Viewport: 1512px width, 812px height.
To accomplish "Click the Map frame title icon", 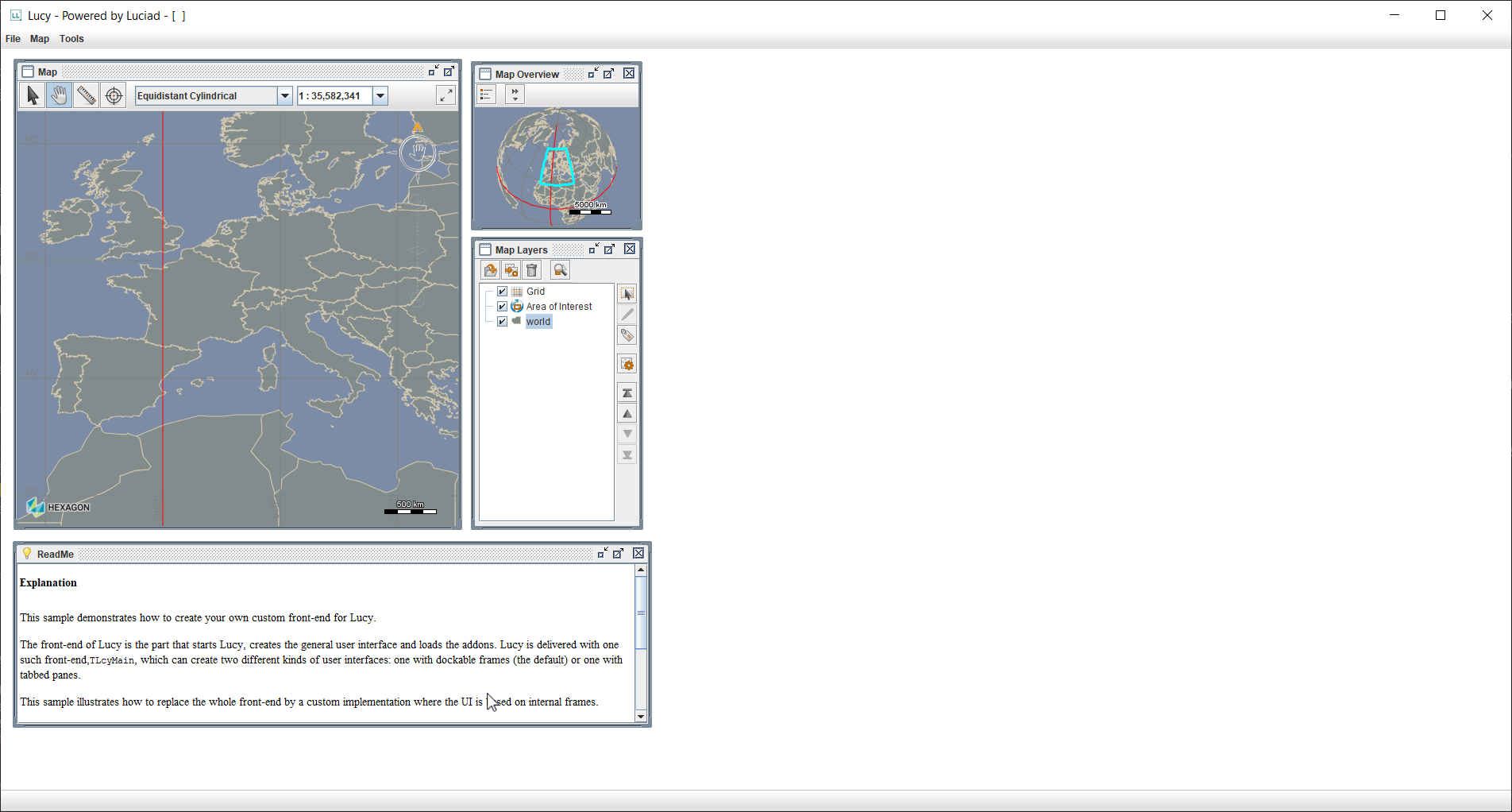I will 28,72.
